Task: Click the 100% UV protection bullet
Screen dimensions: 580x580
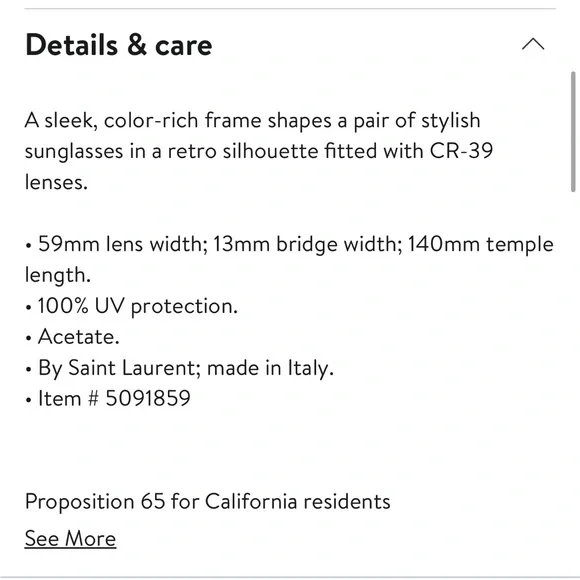Action: tap(138, 306)
